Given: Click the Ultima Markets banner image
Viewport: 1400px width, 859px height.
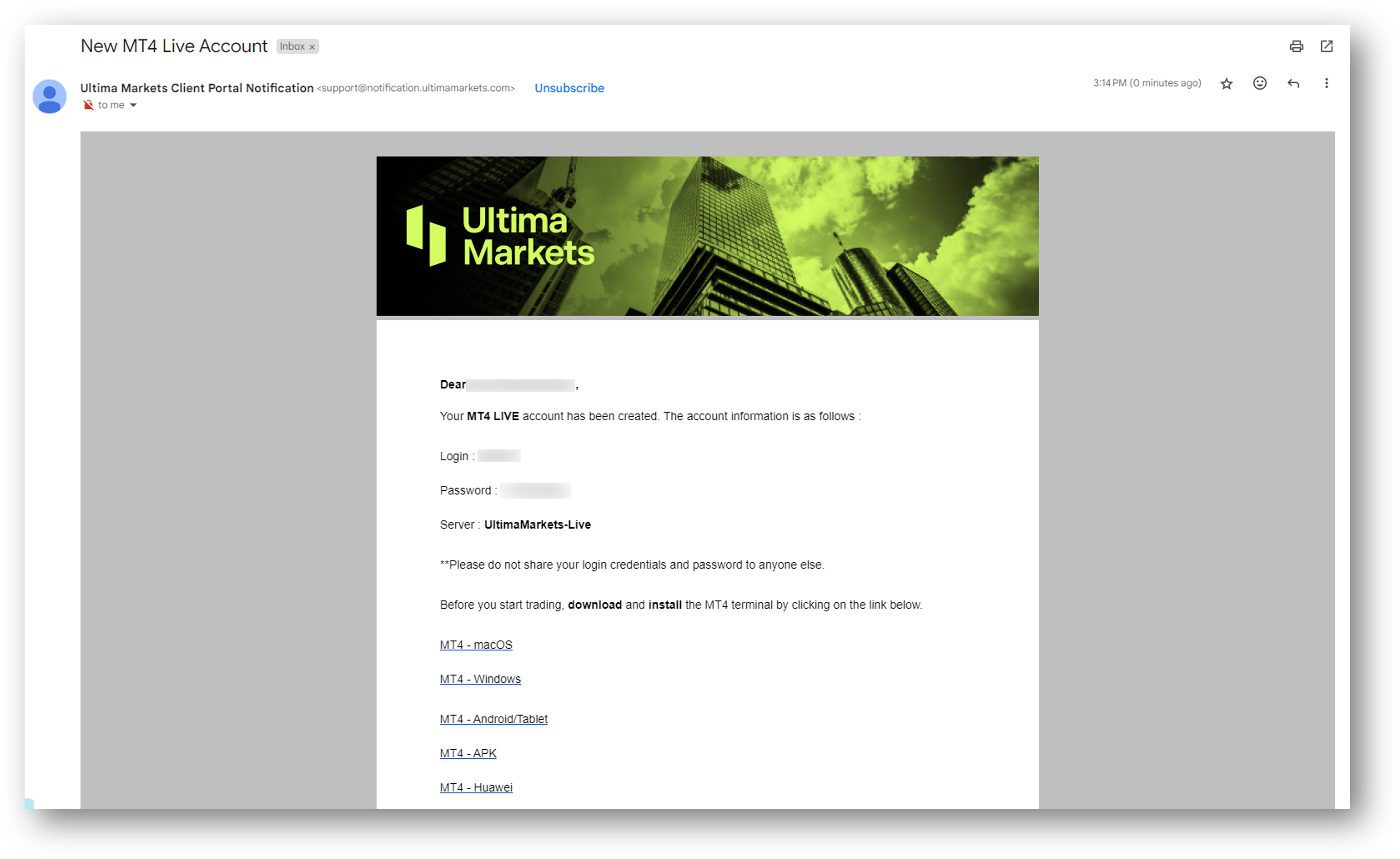Looking at the screenshot, I should point(707,236).
